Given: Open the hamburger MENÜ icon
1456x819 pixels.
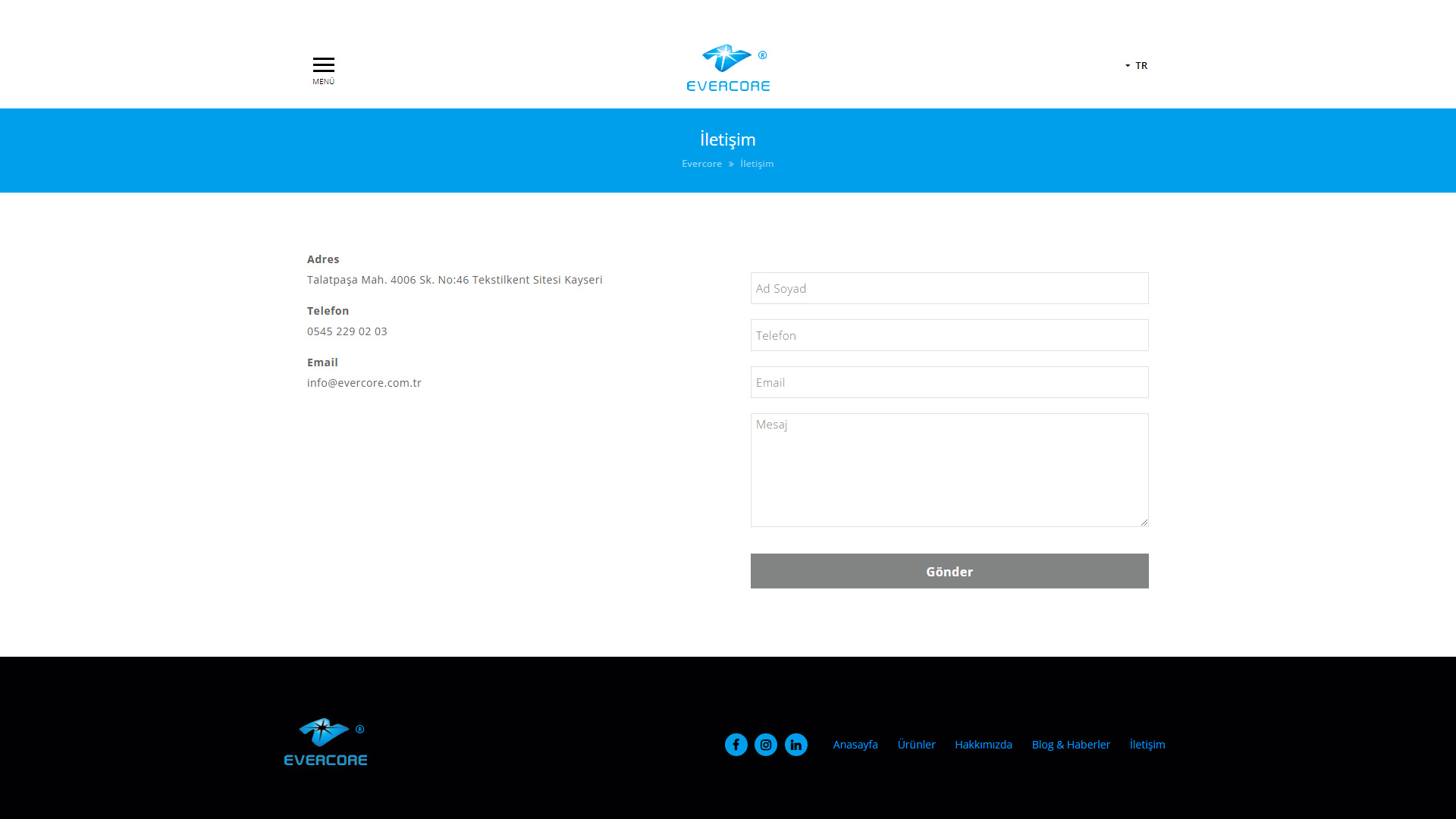Looking at the screenshot, I should 323,70.
